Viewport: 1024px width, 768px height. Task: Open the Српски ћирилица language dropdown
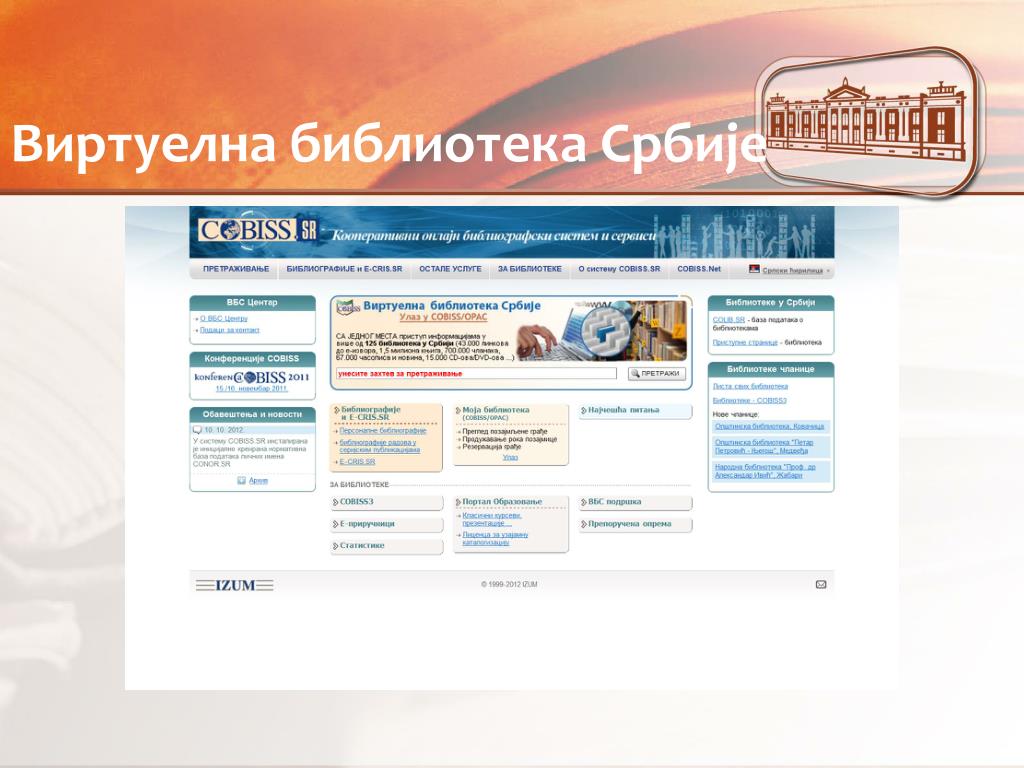[796, 270]
